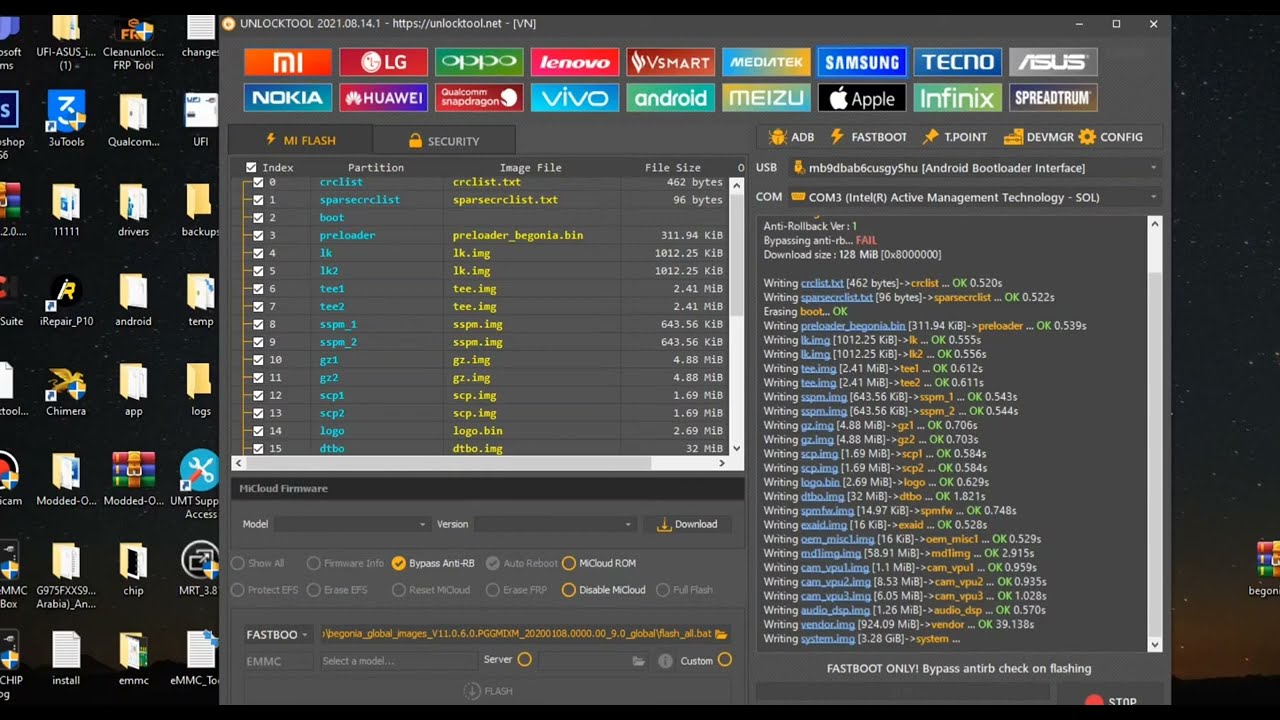
Task: Open the drivers desktop folder
Action: [x=133, y=209]
